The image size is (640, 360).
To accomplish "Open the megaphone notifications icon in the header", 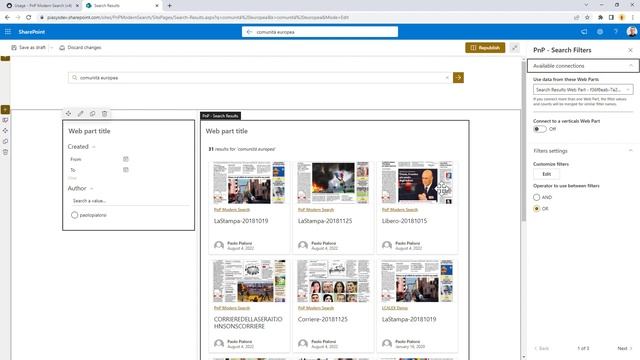I will click(584, 32).
